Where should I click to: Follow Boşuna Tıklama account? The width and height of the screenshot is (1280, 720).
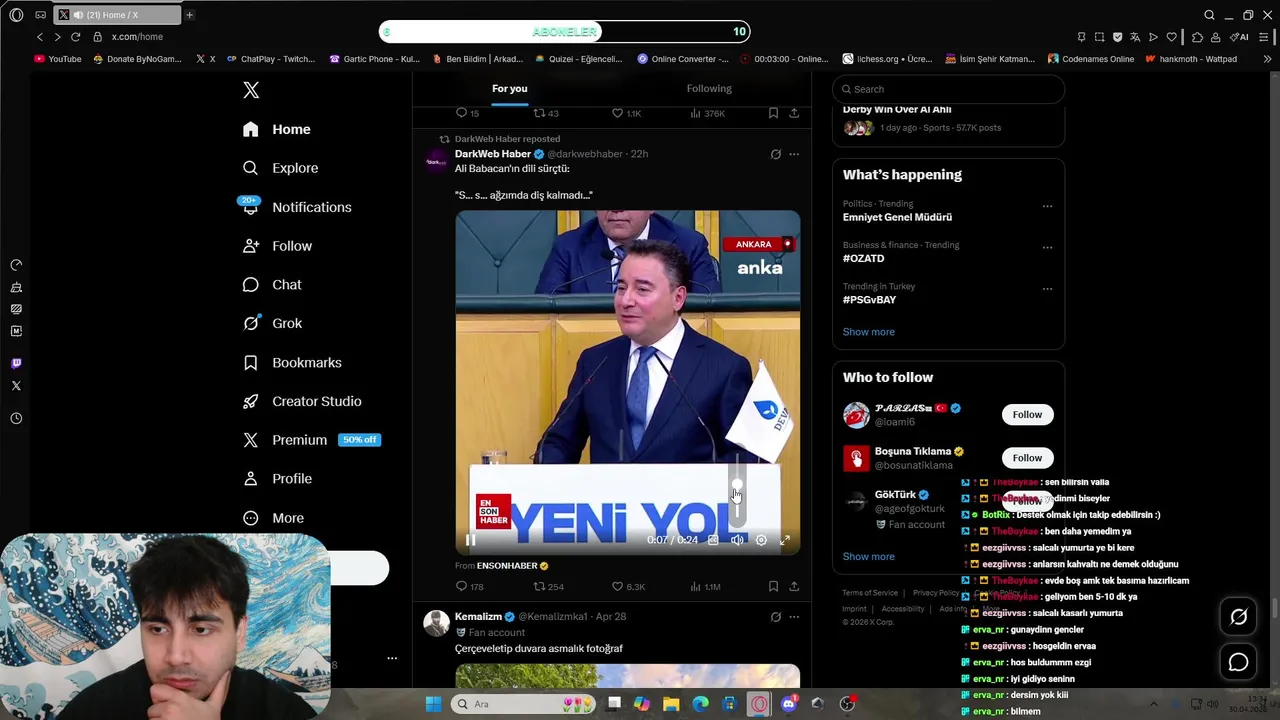coord(1027,458)
